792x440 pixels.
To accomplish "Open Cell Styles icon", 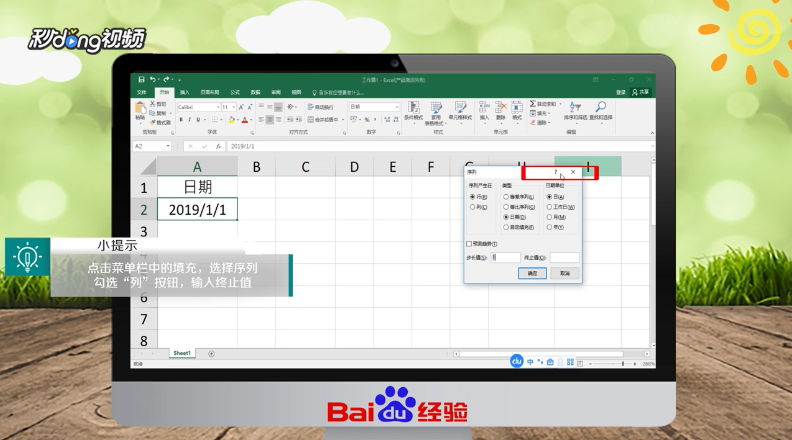I will [460, 107].
